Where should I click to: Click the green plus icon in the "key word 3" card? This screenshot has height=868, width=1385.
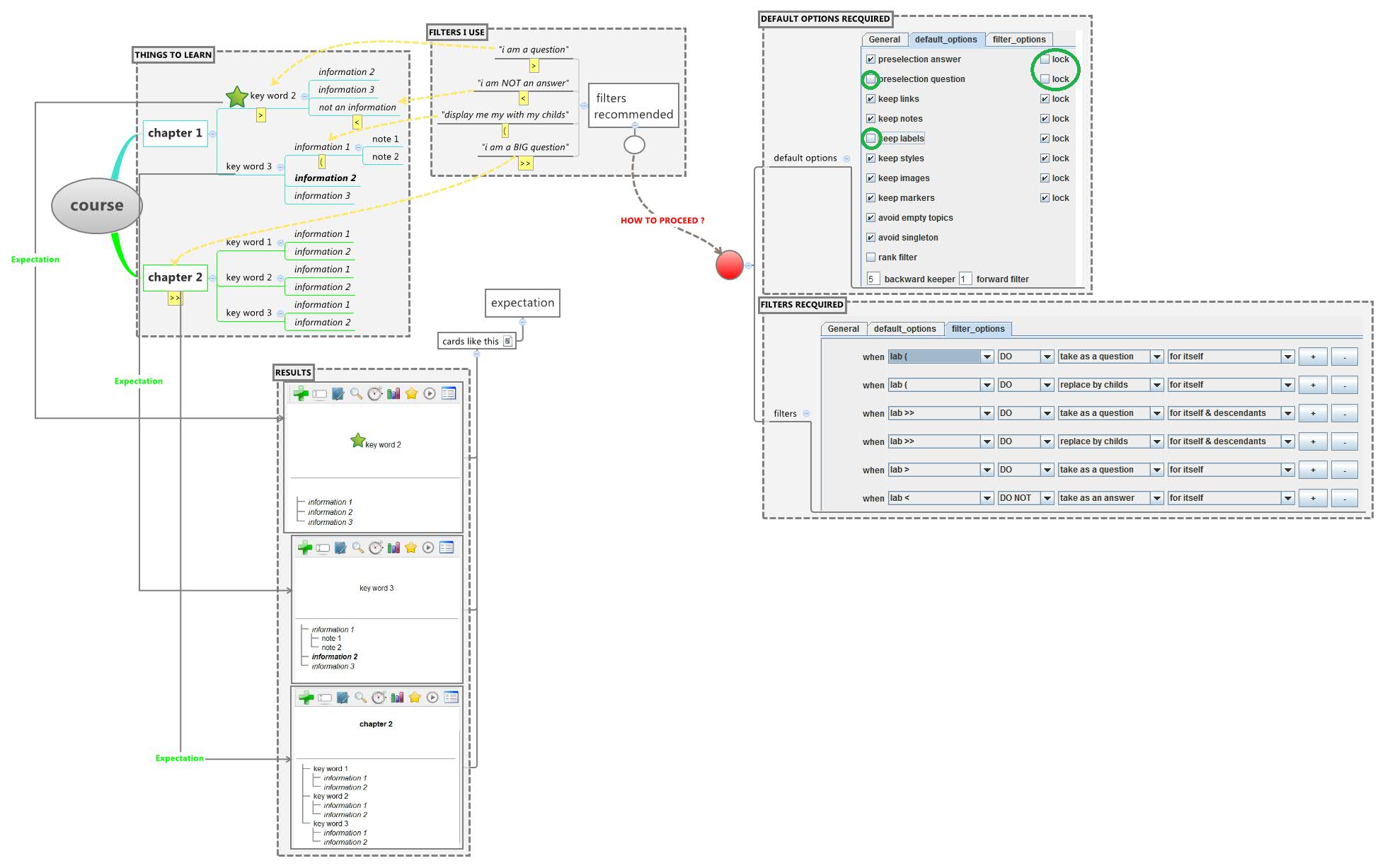click(x=305, y=547)
